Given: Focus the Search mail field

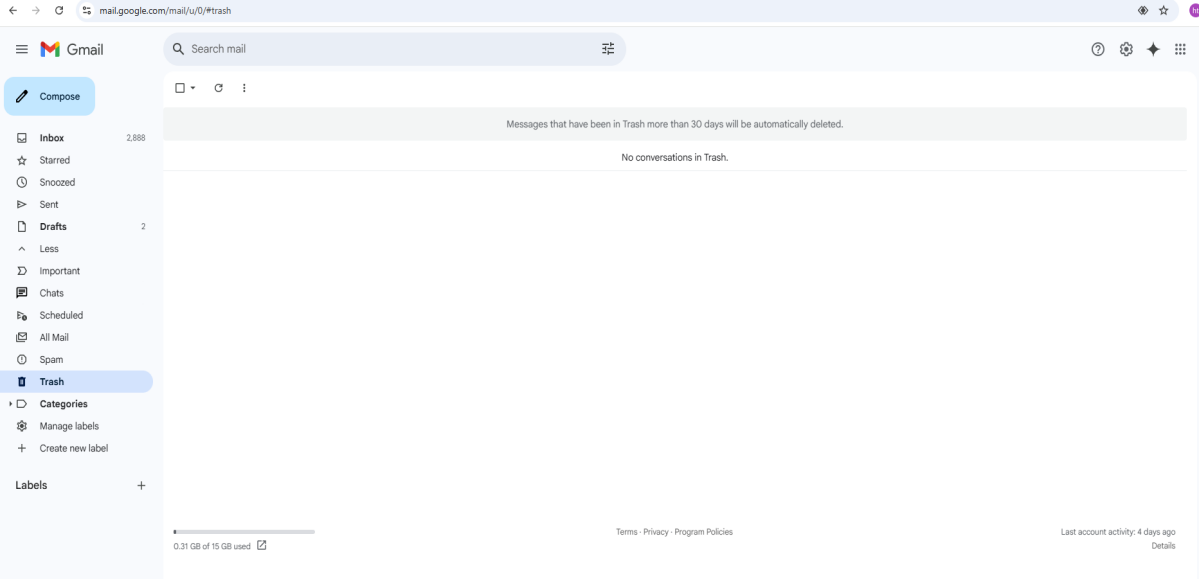Looking at the screenshot, I should coord(394,49).
